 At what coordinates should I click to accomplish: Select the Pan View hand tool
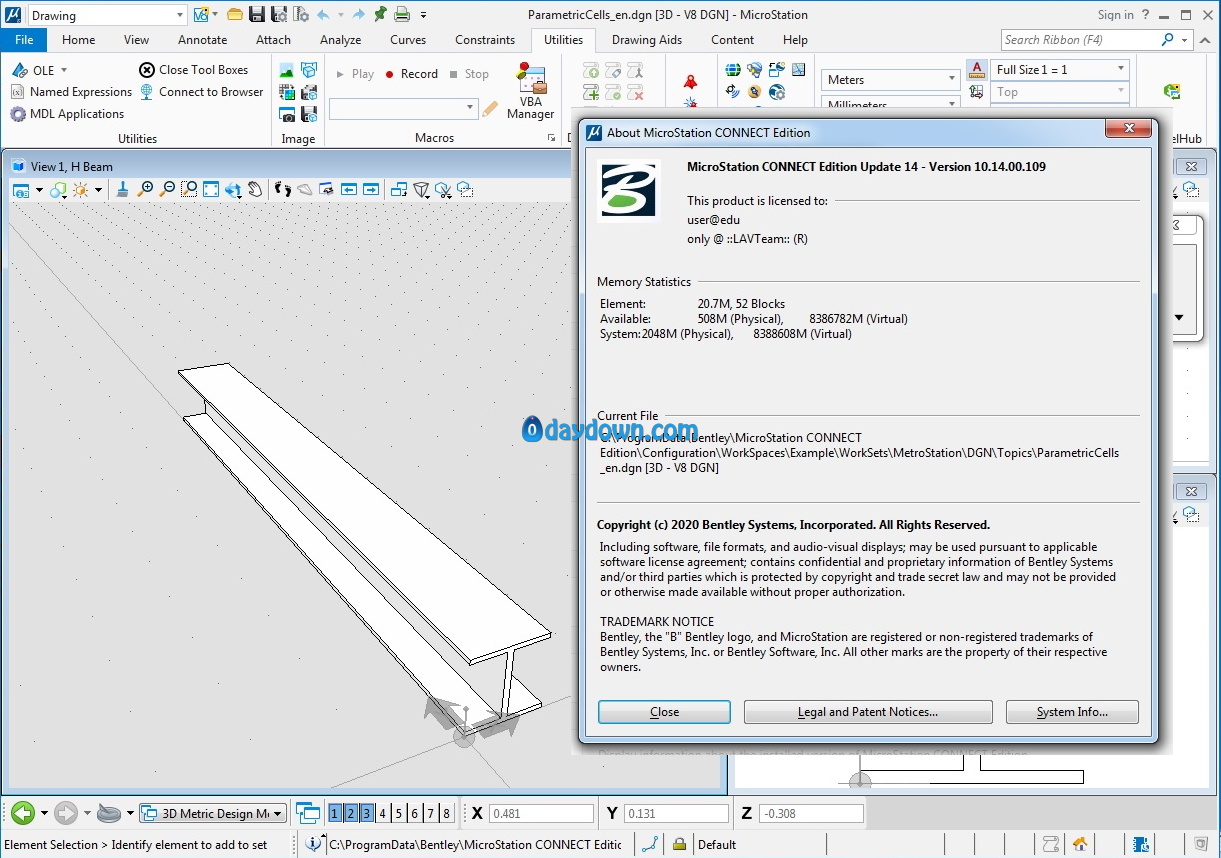256,189
